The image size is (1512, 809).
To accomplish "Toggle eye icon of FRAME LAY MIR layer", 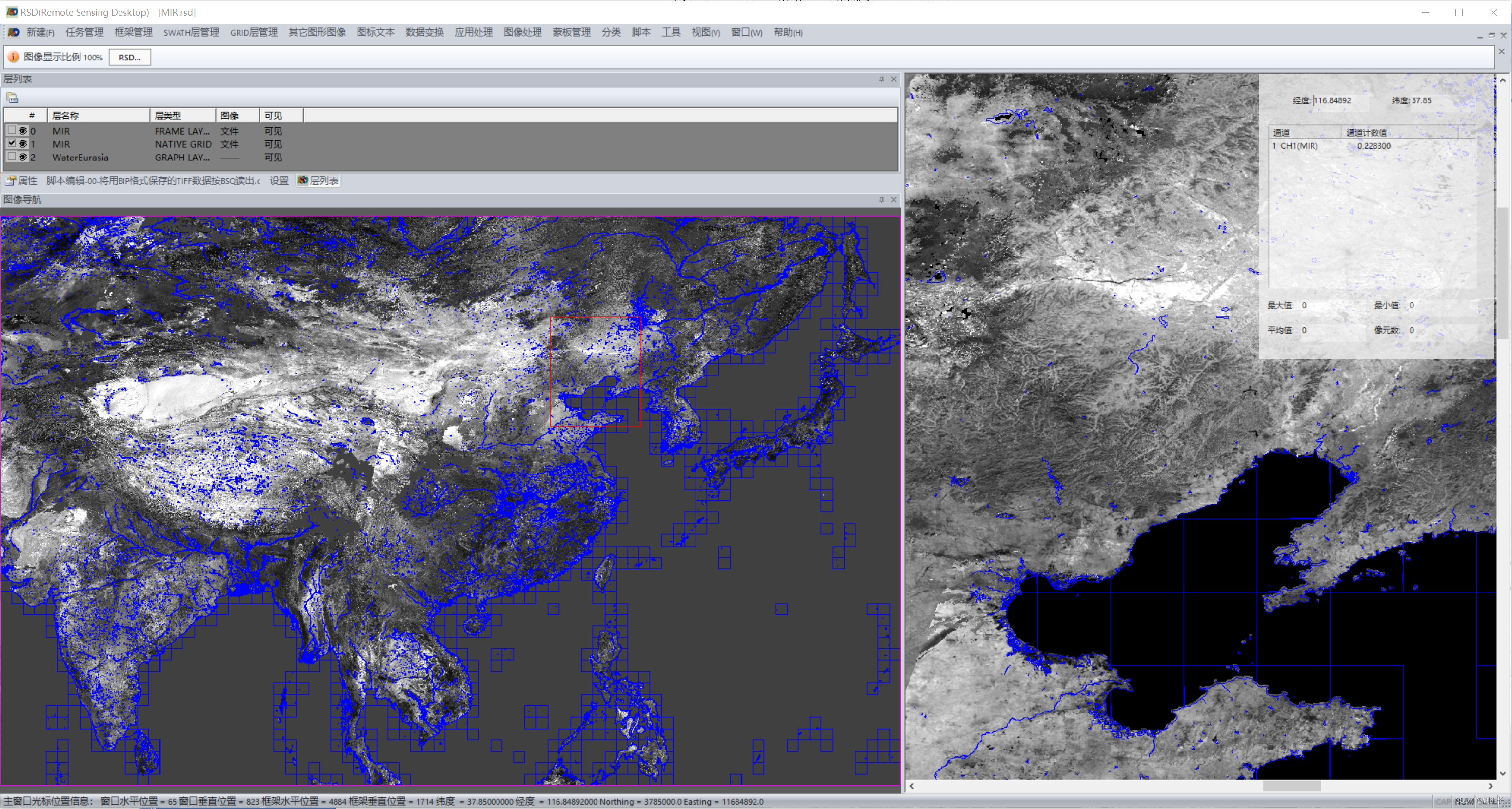I will coord(23,131).
